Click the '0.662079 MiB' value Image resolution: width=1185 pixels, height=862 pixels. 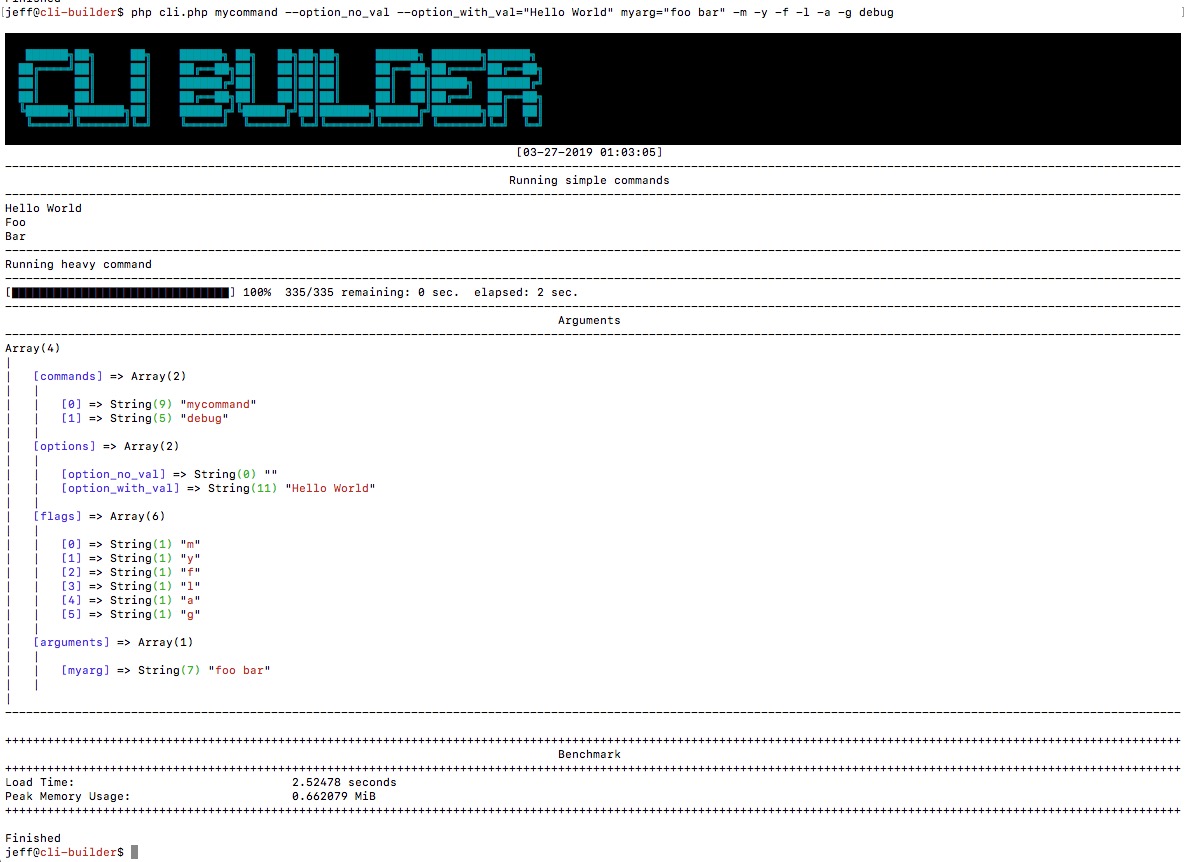tap(334, 796)
